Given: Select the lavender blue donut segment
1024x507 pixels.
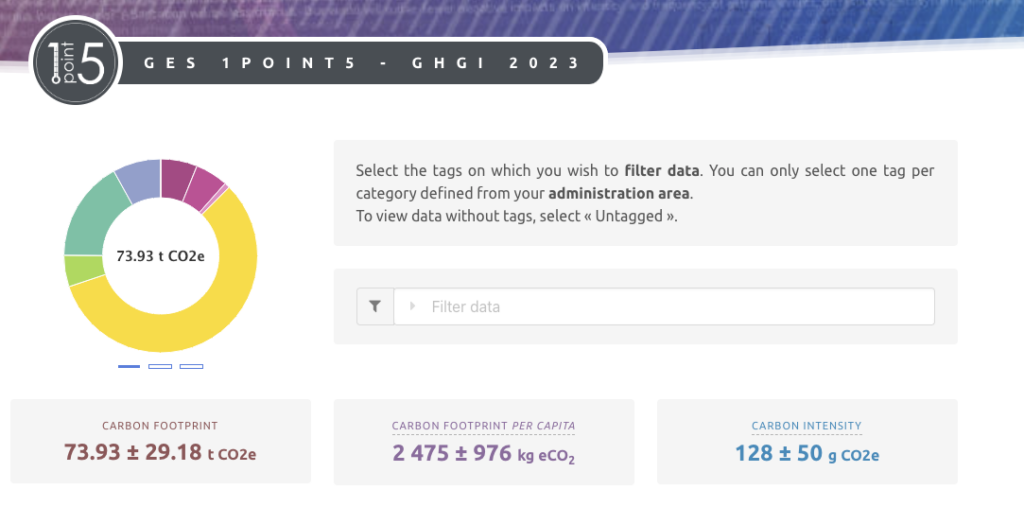Looking at the screenshot, I should pyautogui.click(x=138, y=180).
